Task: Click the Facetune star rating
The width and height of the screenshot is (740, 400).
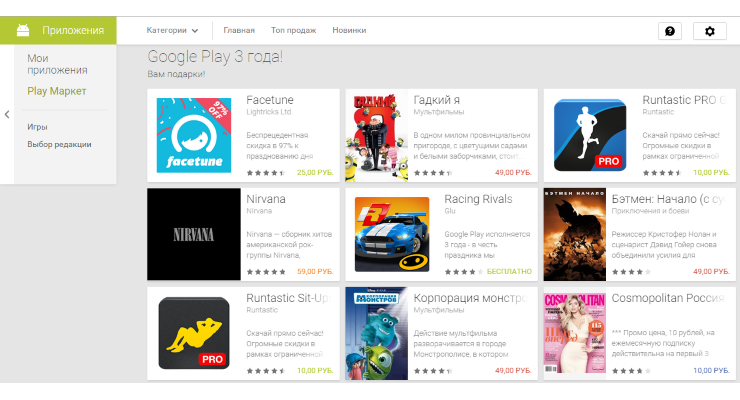Action: point(266,173)
